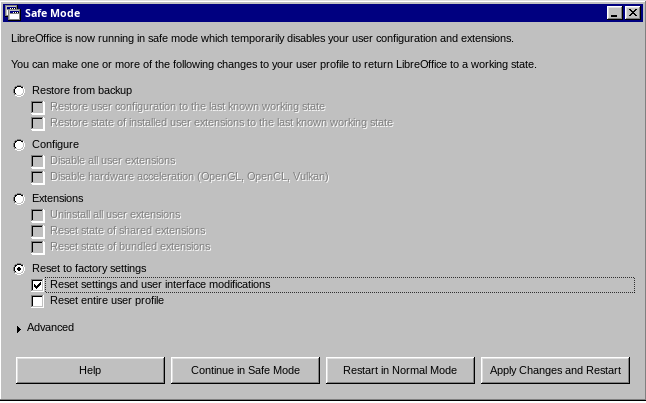Close the Safe Mode dialog
The width and height of the screenshot is (646, 403).
tap(632, 13)
